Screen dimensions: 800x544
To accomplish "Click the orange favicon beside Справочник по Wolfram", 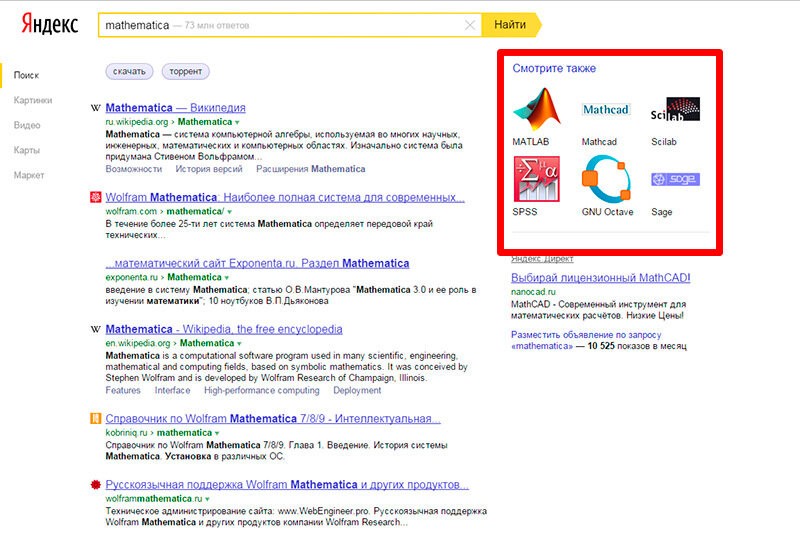I will 95,418.
